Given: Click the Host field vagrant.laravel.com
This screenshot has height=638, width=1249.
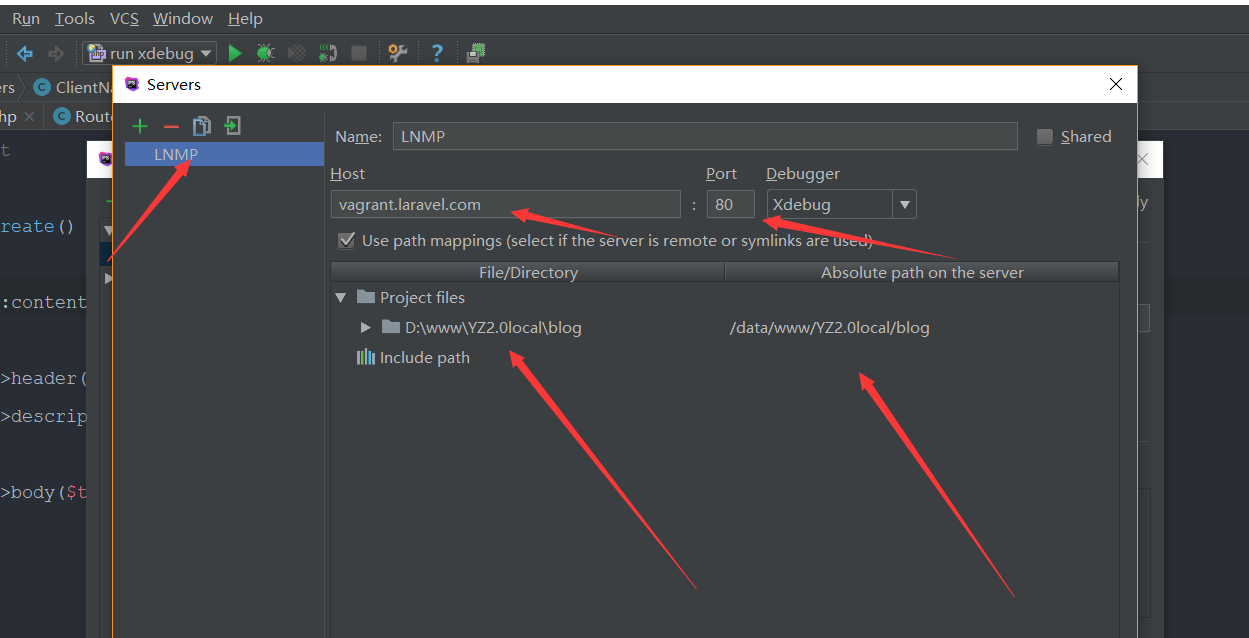Looking at the screenshot, I should pos(506,205).
